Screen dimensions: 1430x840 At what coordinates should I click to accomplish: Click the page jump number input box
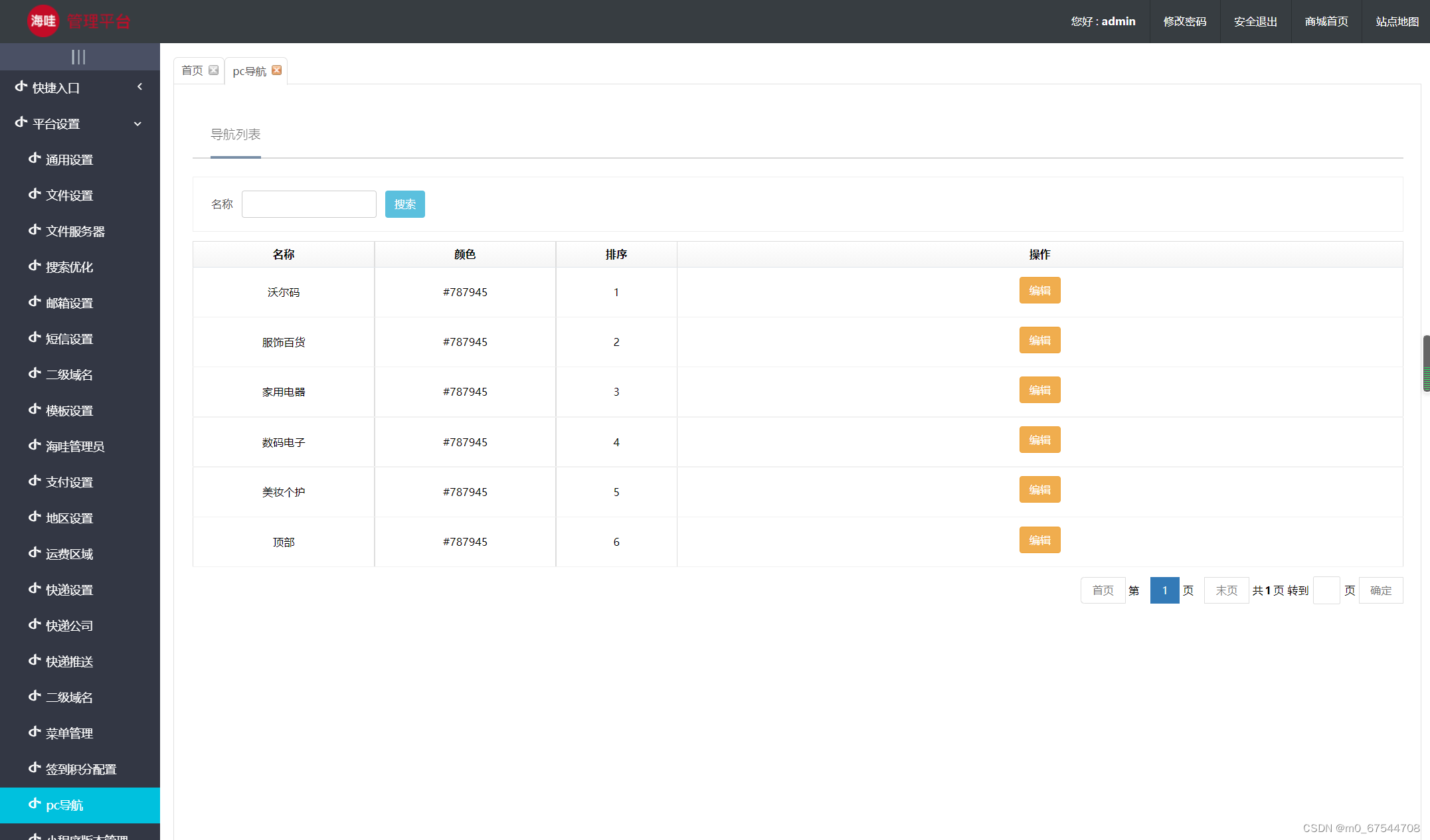click(1326, 590)
